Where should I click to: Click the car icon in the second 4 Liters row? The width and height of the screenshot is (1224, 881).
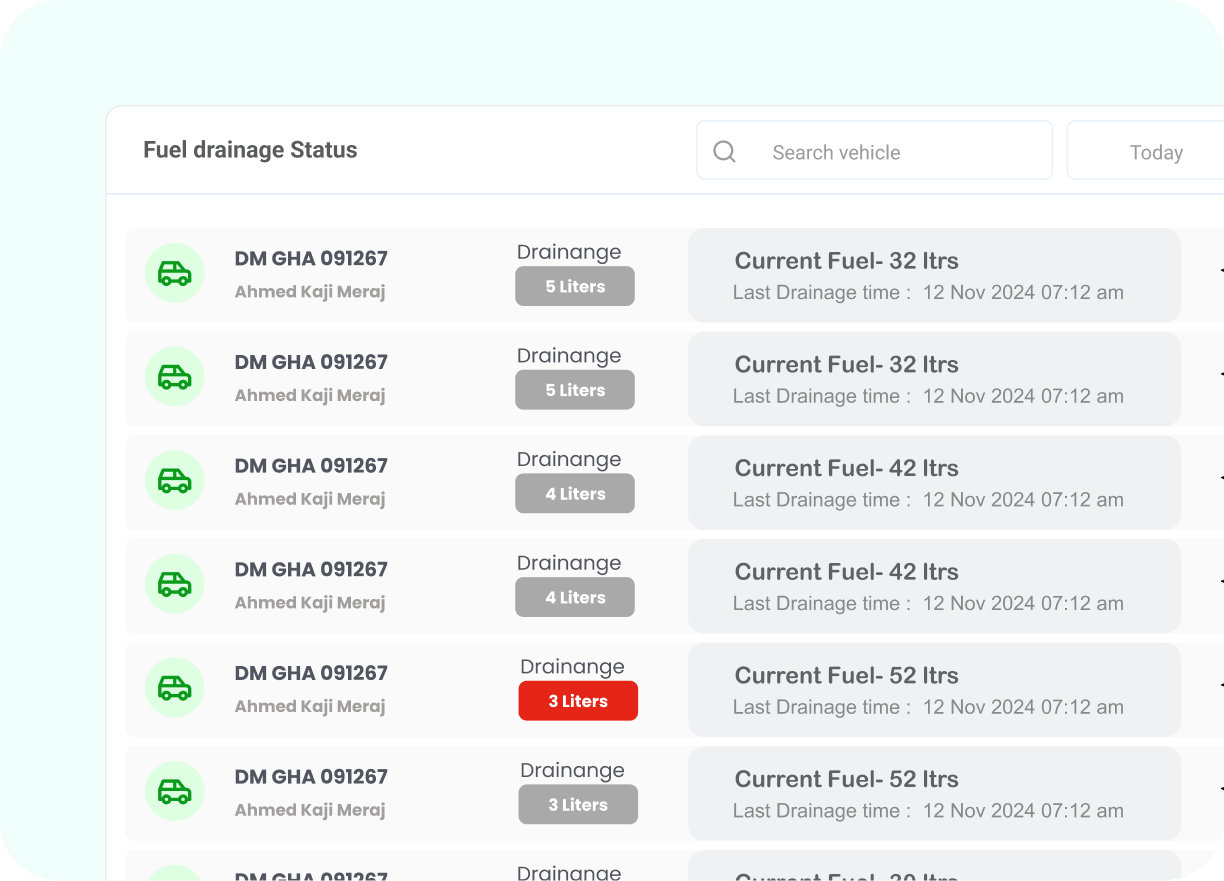(175, 584)
